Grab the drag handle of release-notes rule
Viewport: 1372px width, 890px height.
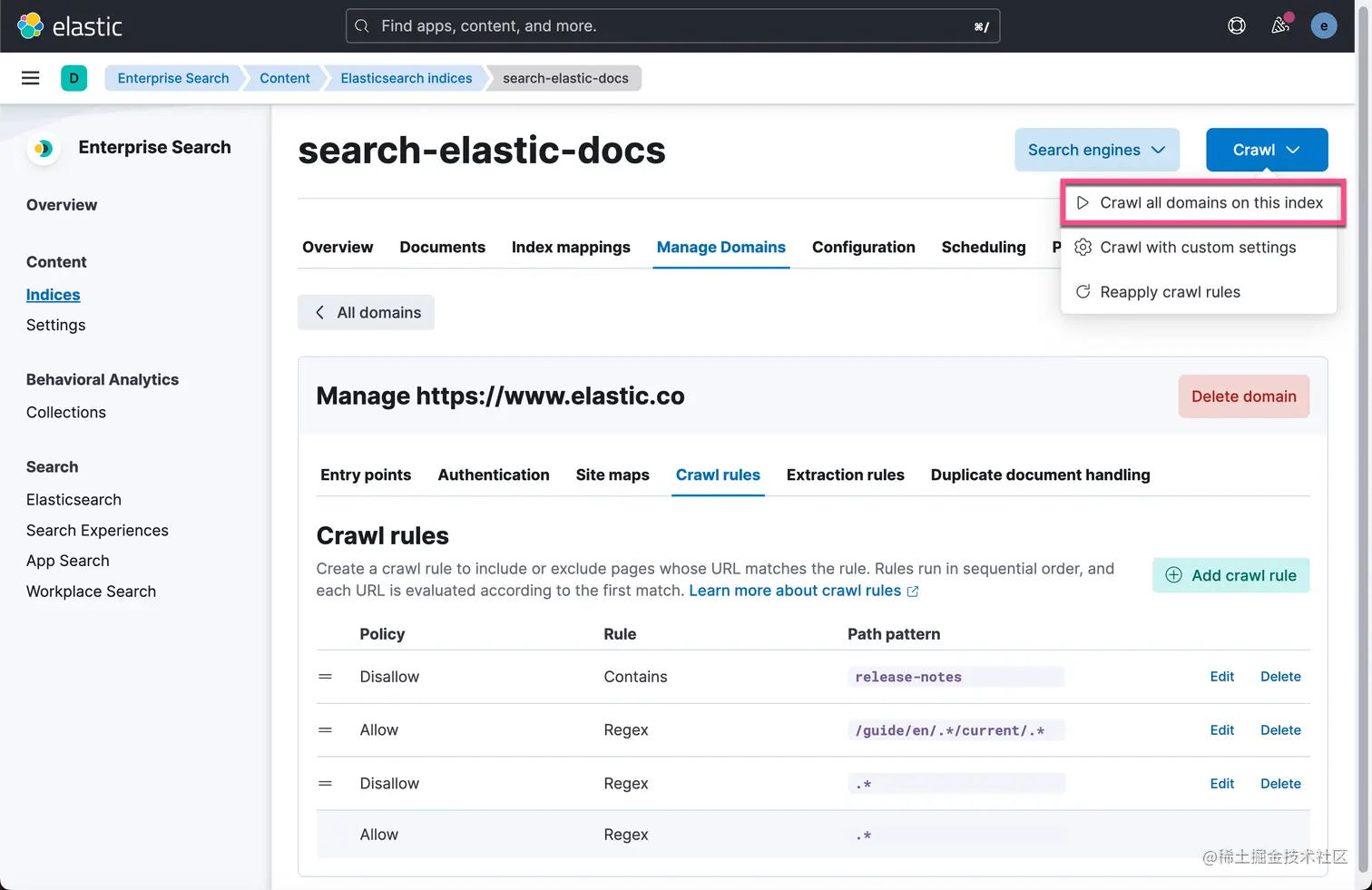(325, 677)
